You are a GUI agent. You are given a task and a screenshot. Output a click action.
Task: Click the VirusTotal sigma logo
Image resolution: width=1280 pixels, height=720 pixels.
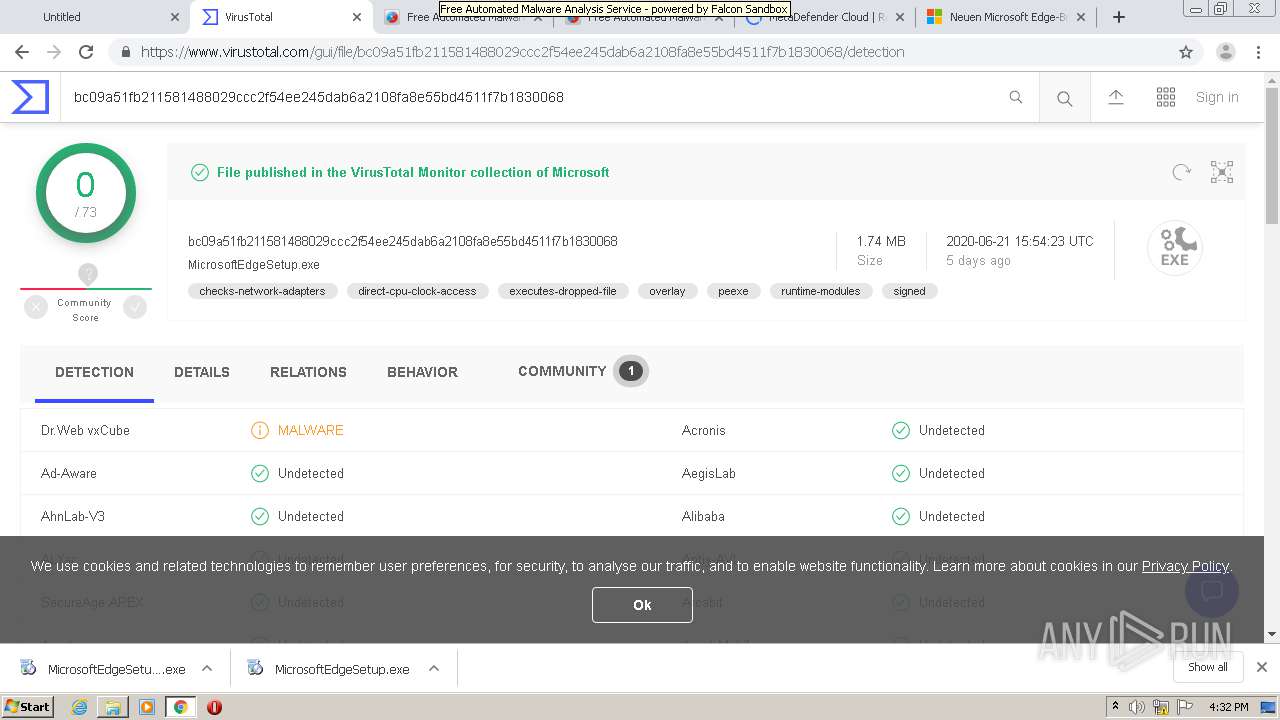[x=30, y=97]
